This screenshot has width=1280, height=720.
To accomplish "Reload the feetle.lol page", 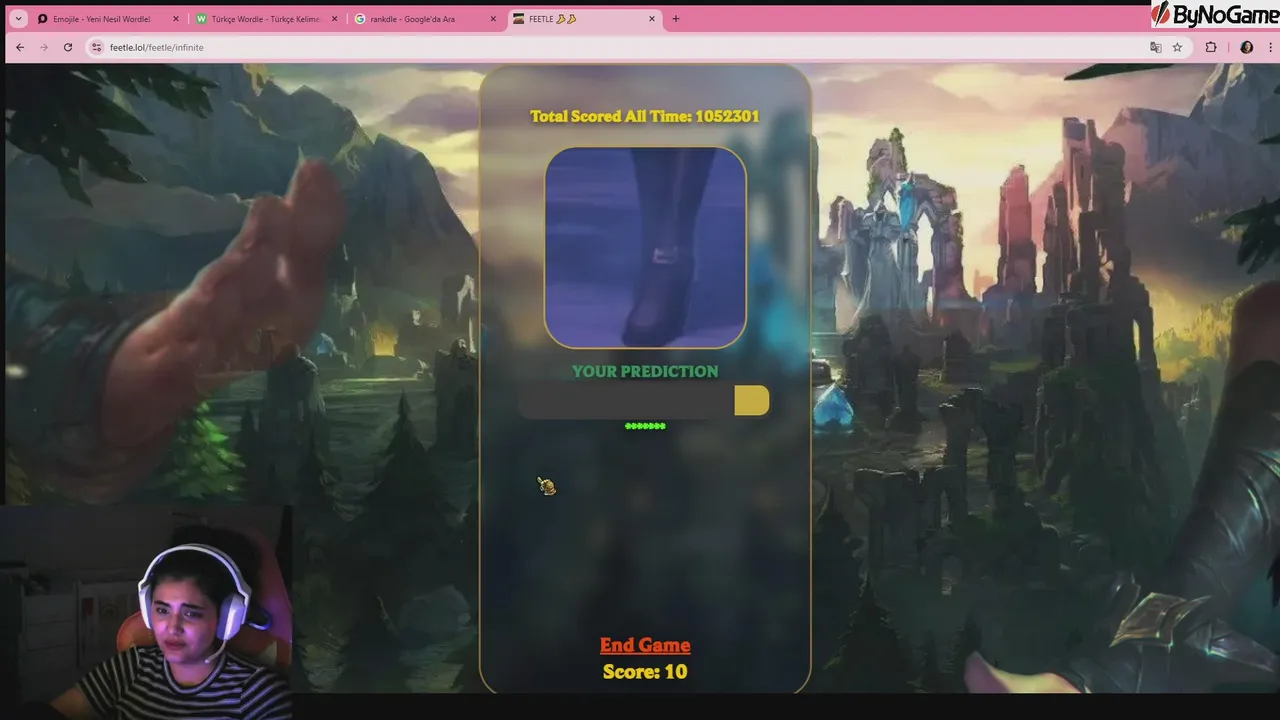I will (x=68, y=47).
